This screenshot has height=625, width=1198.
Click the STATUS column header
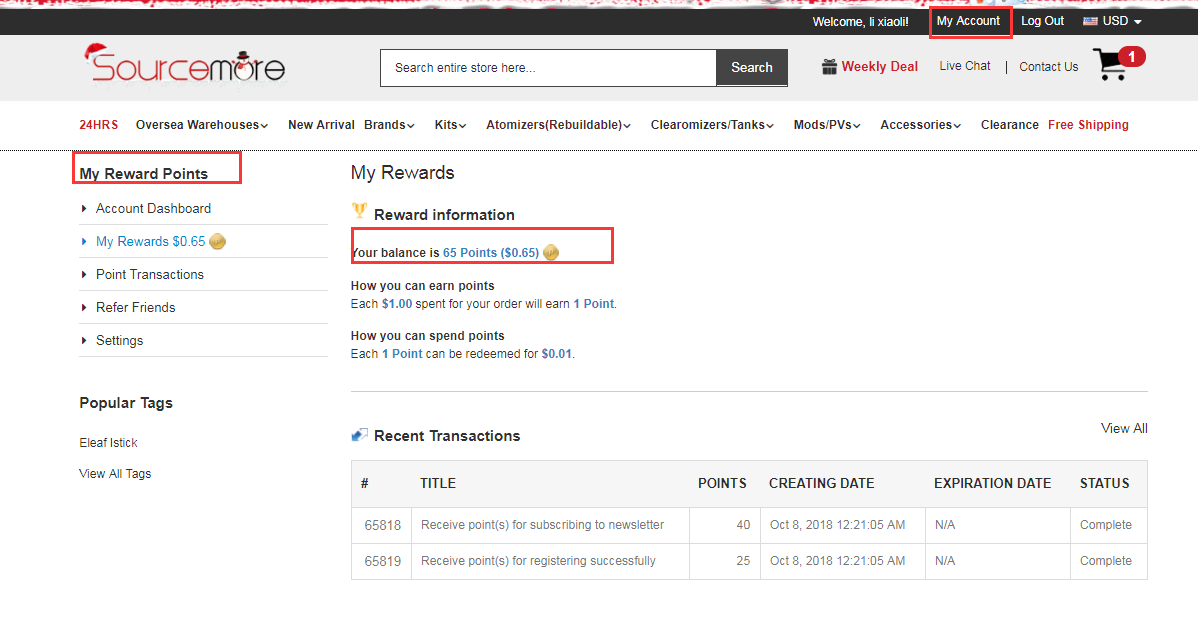(x=1104, y=484)
